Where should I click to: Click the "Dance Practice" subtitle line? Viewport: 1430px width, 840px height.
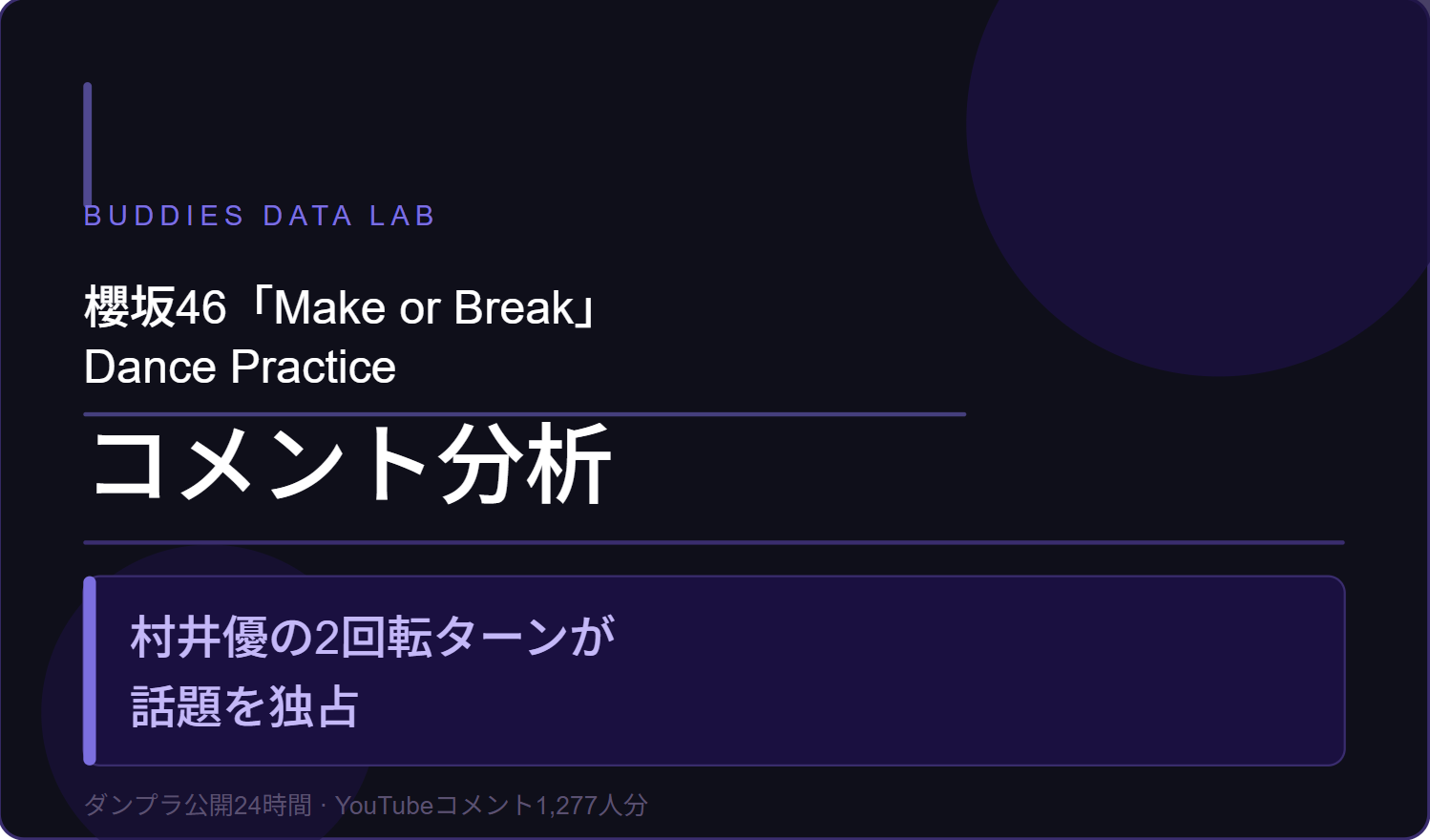[240, 367]
